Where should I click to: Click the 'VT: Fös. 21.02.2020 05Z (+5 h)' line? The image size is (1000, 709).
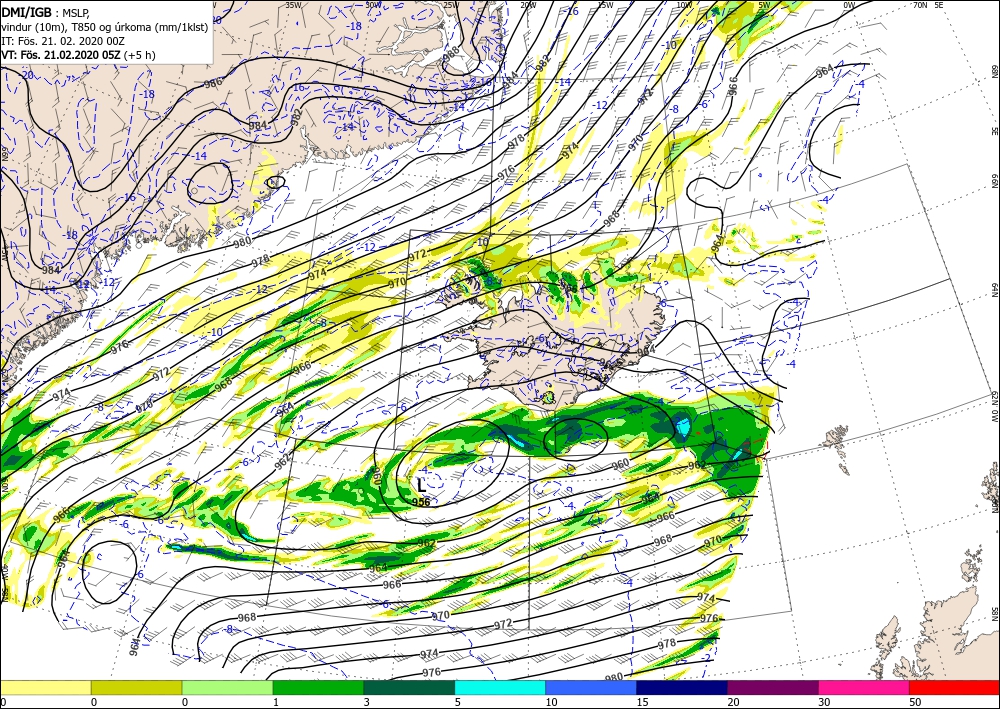tap(78, 55)
